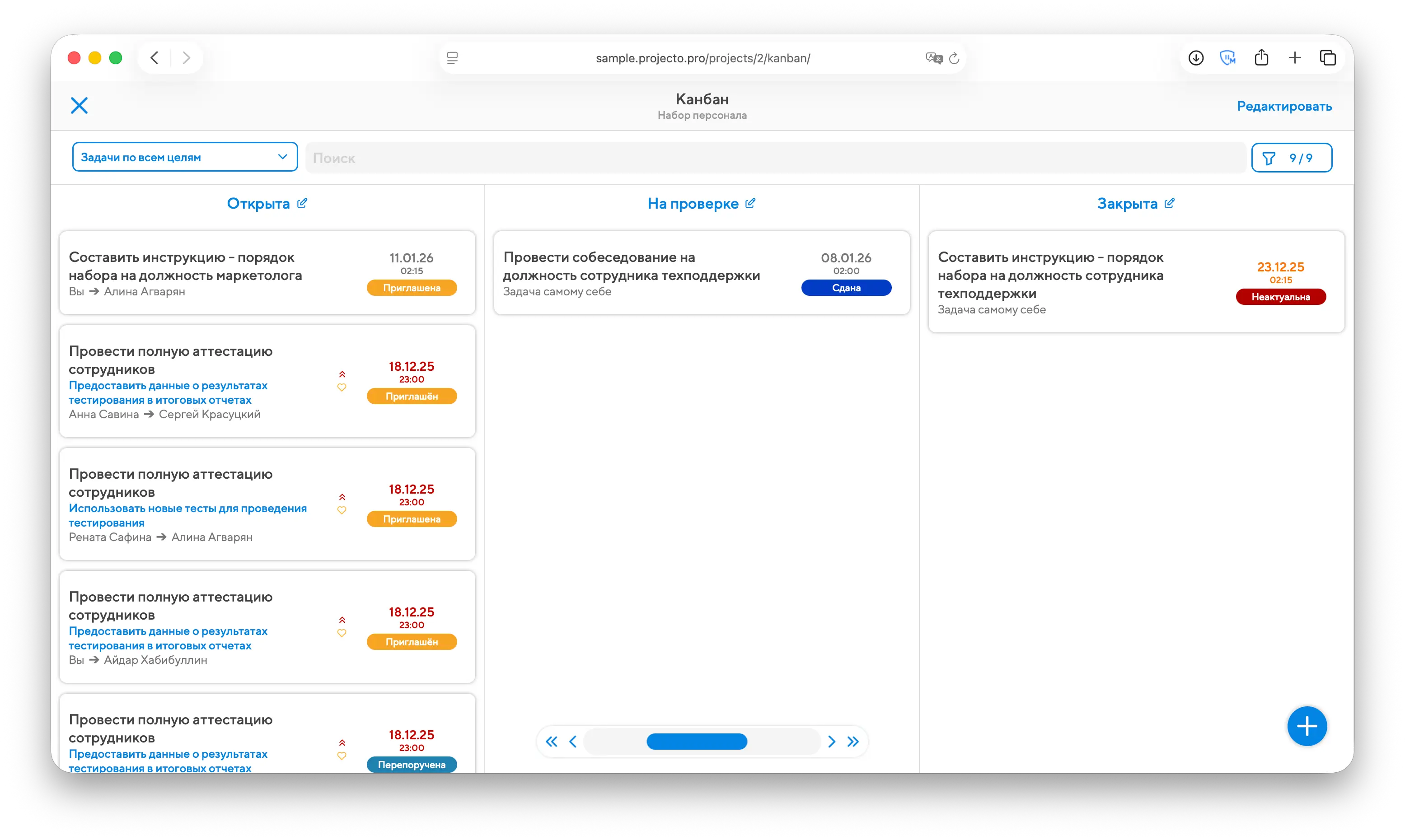The height and width of the screenshot is (840, 1405).
Task: Jump to first page with double-left arrows
Action: 551,742
